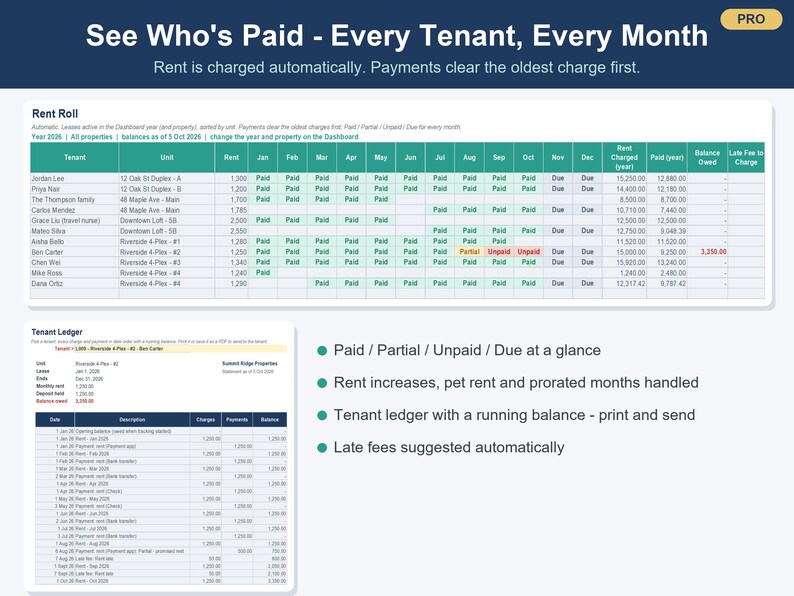Click 'balances as of 5 Oct 2026' text

click(161, 137)
